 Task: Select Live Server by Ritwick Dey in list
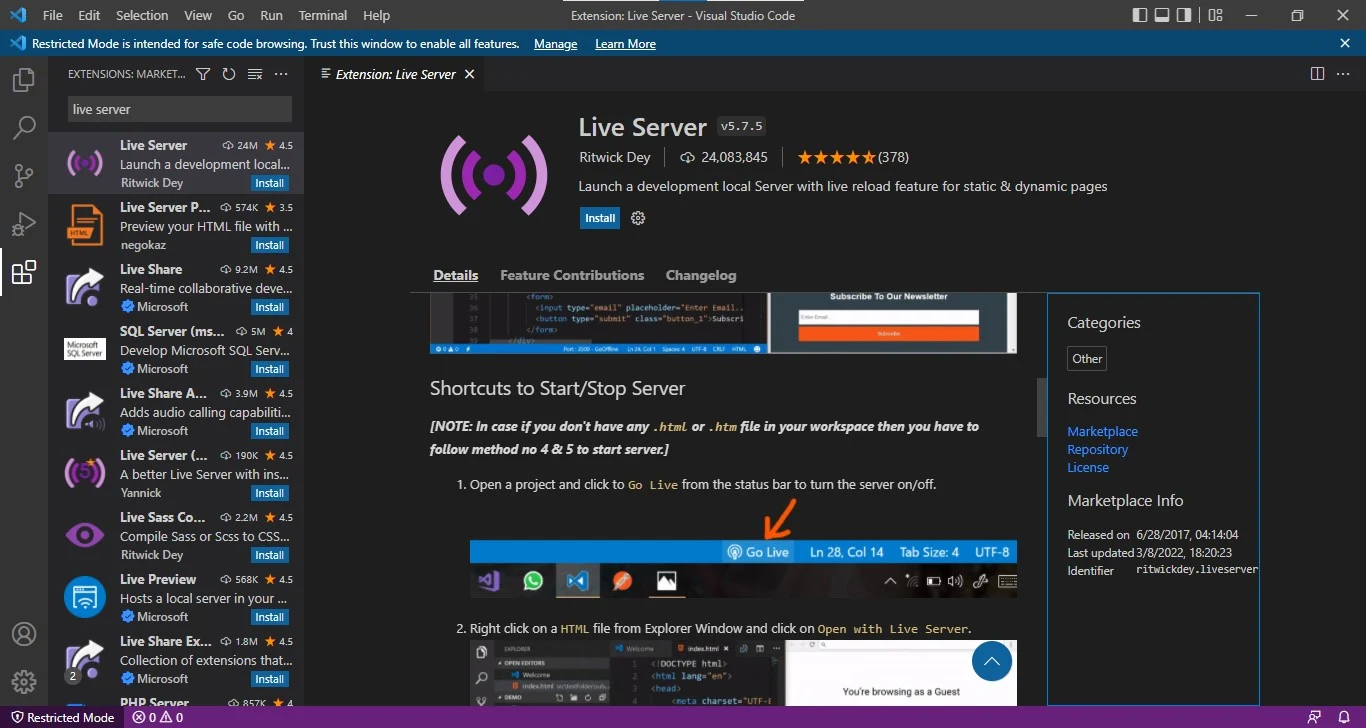pos(176,163)
